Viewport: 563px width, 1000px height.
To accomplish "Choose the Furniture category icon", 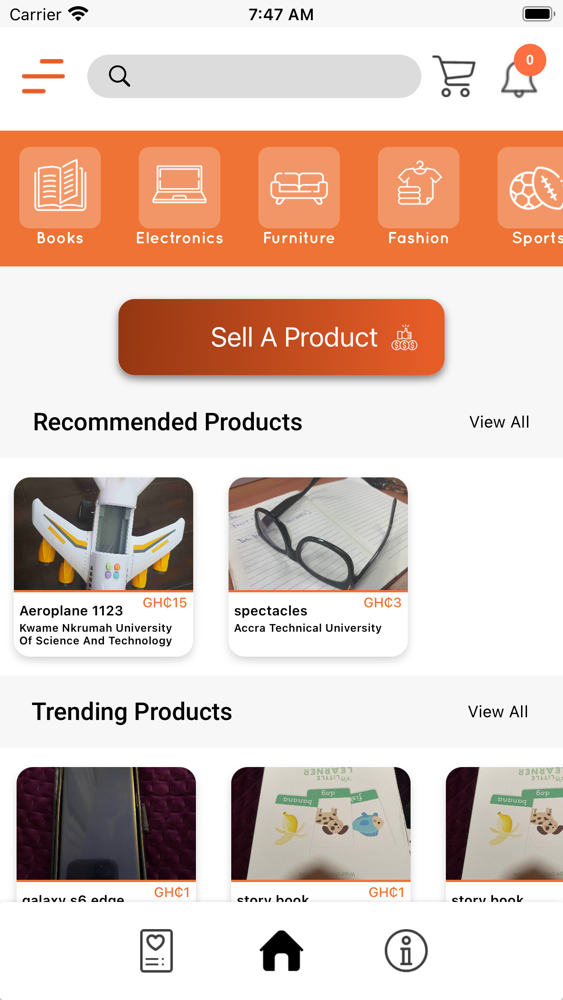I will 299,188.
